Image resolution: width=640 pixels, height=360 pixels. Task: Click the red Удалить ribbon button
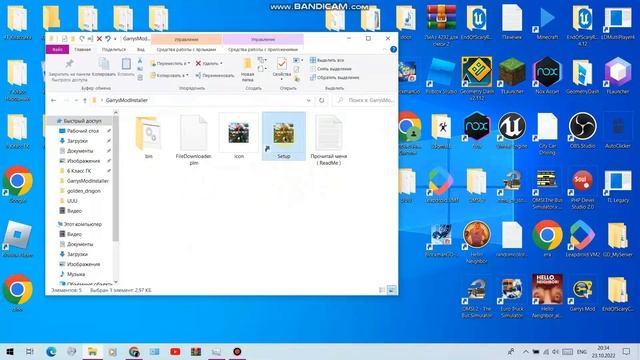coord(209,63)
